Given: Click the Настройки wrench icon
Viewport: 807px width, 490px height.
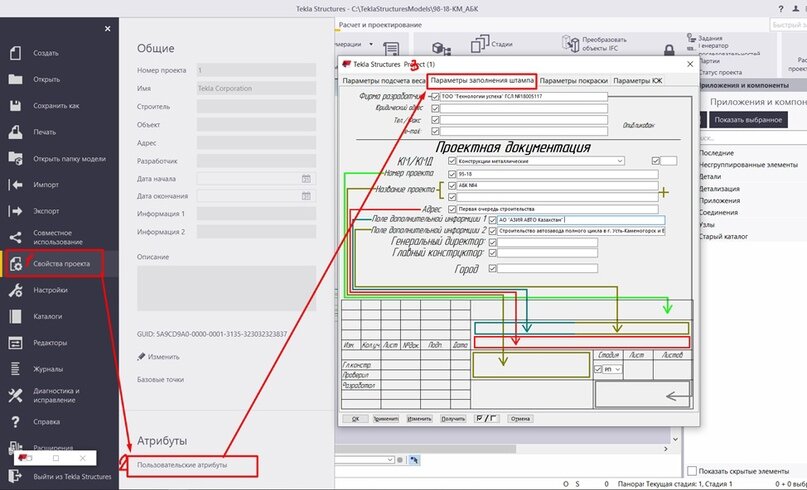Looking at the screenshot, I should (x=15, y=290).
